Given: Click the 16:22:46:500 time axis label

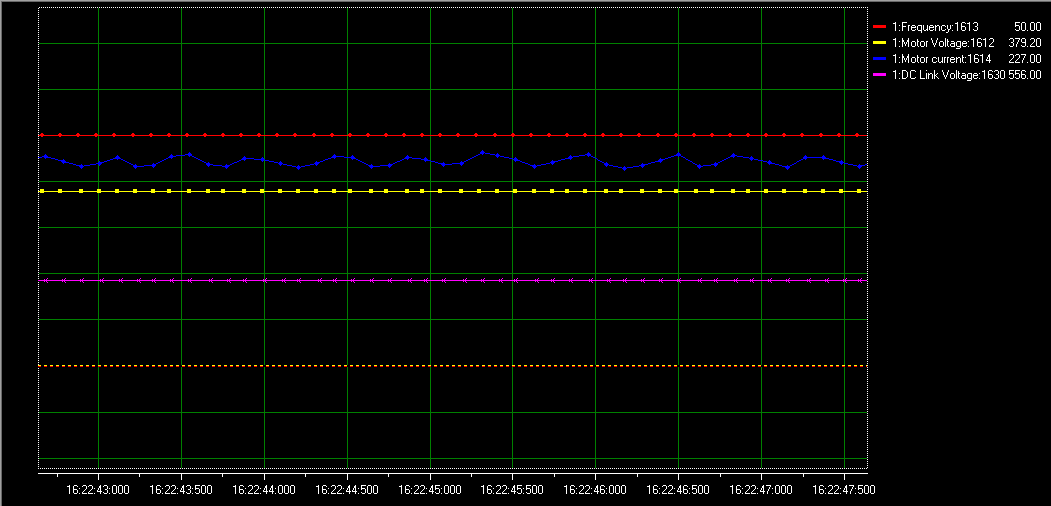Looking at the screenshot, I should tap(679, 490).
